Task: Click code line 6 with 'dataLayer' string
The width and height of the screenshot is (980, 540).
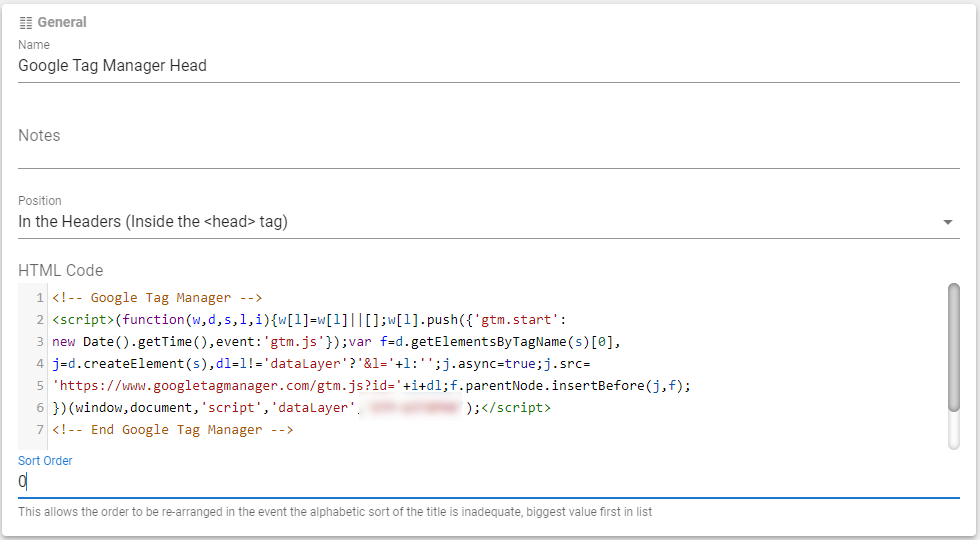Action: pos(301,408)
